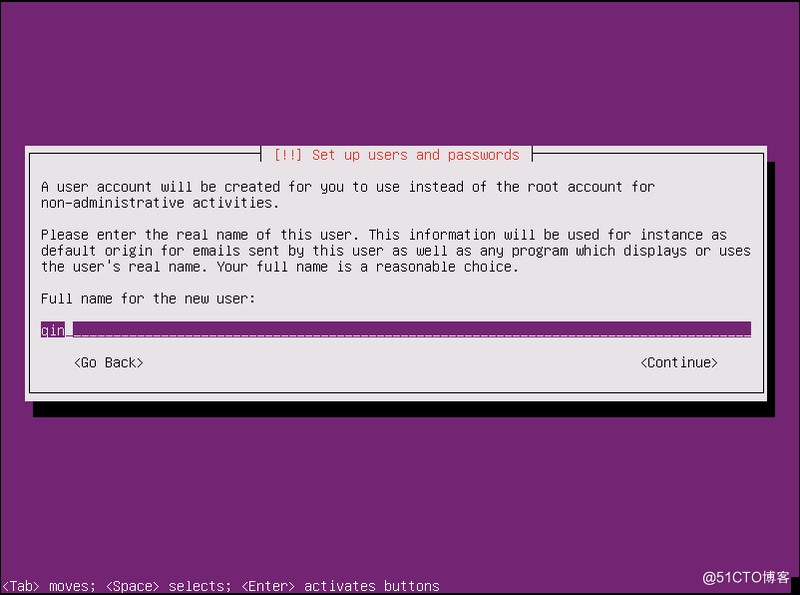
Task: Select the Go Back button
Action: point(109,362)
